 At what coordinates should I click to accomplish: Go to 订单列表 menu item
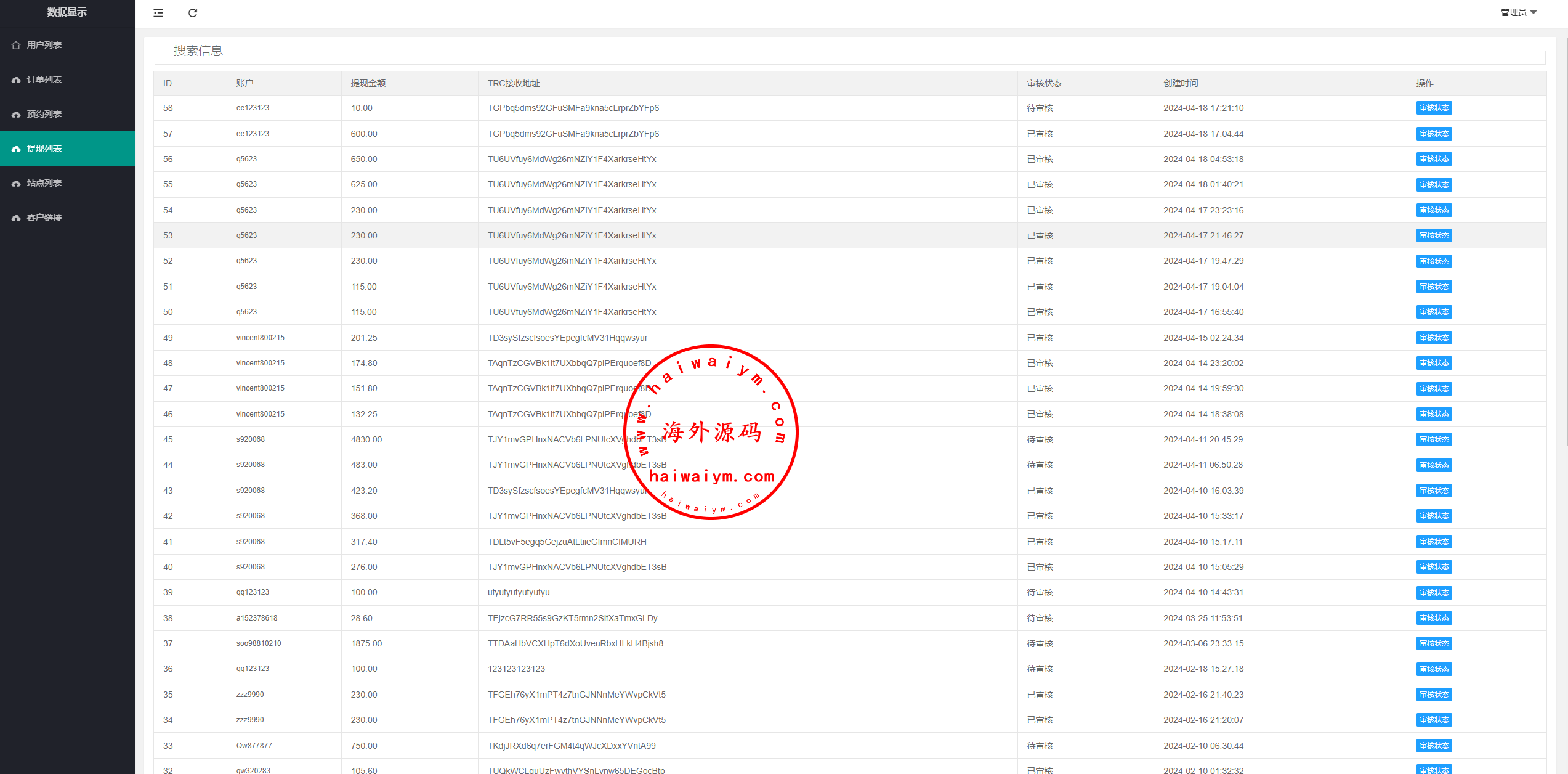tap(44, 79)
